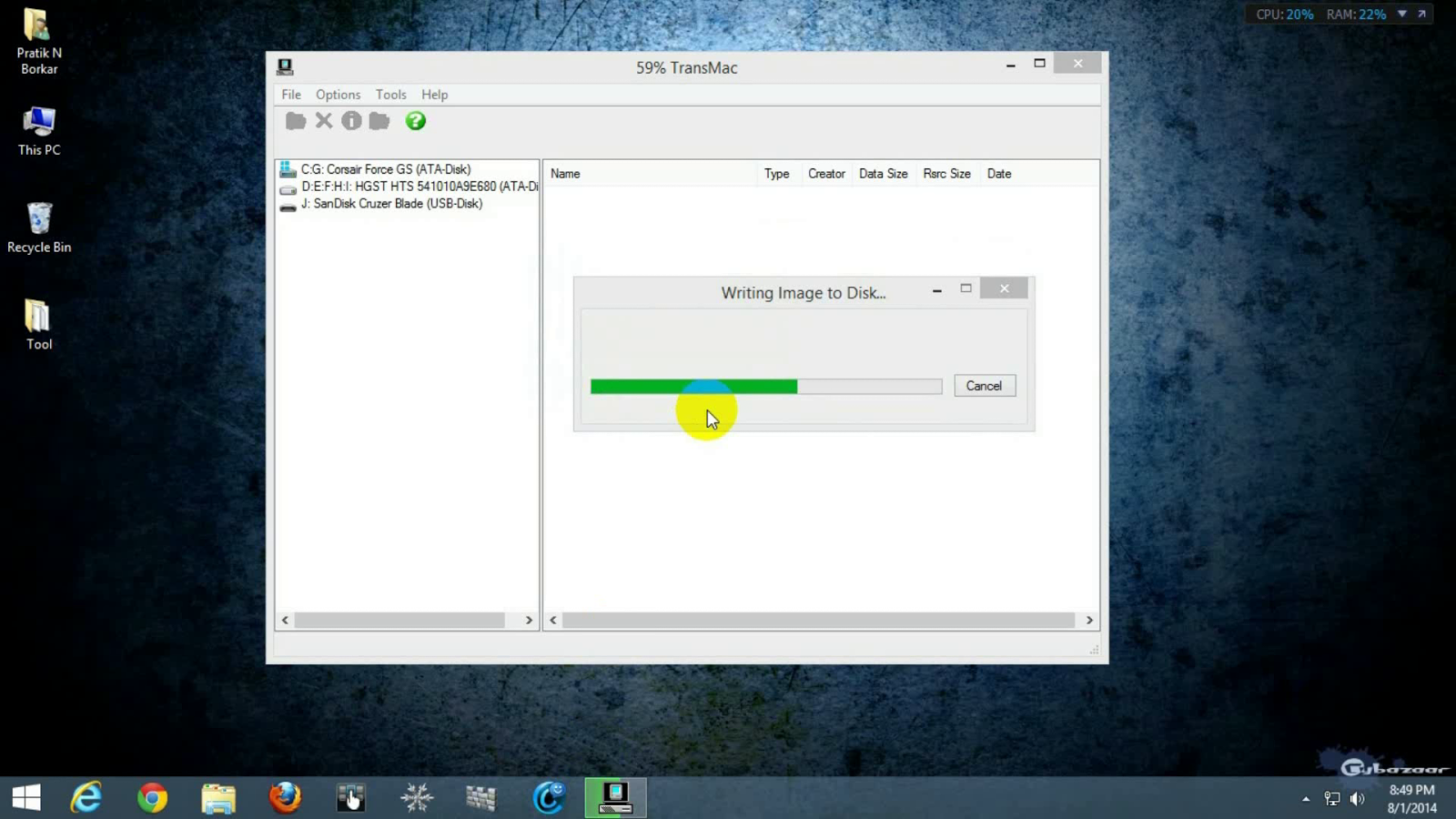Click the TransMac taskbar icon
Image resolution: width=1456 pixels, height=819 pixels.
coord(615,798)
